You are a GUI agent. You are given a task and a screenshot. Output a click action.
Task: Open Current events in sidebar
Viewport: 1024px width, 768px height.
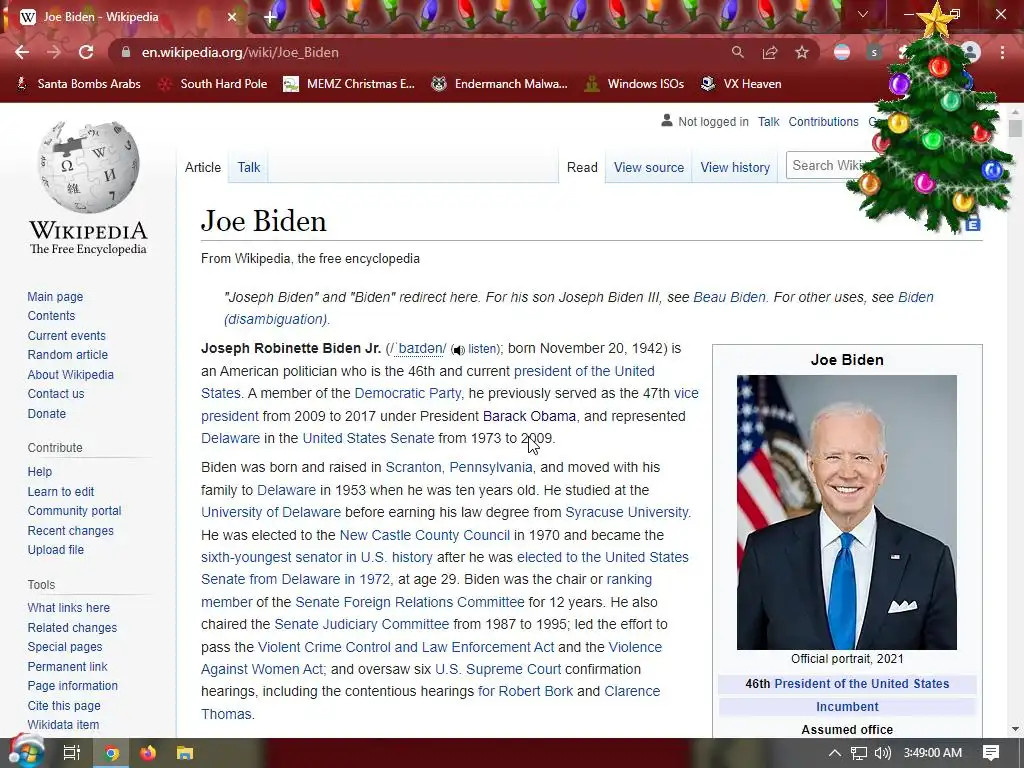point(66,335)
